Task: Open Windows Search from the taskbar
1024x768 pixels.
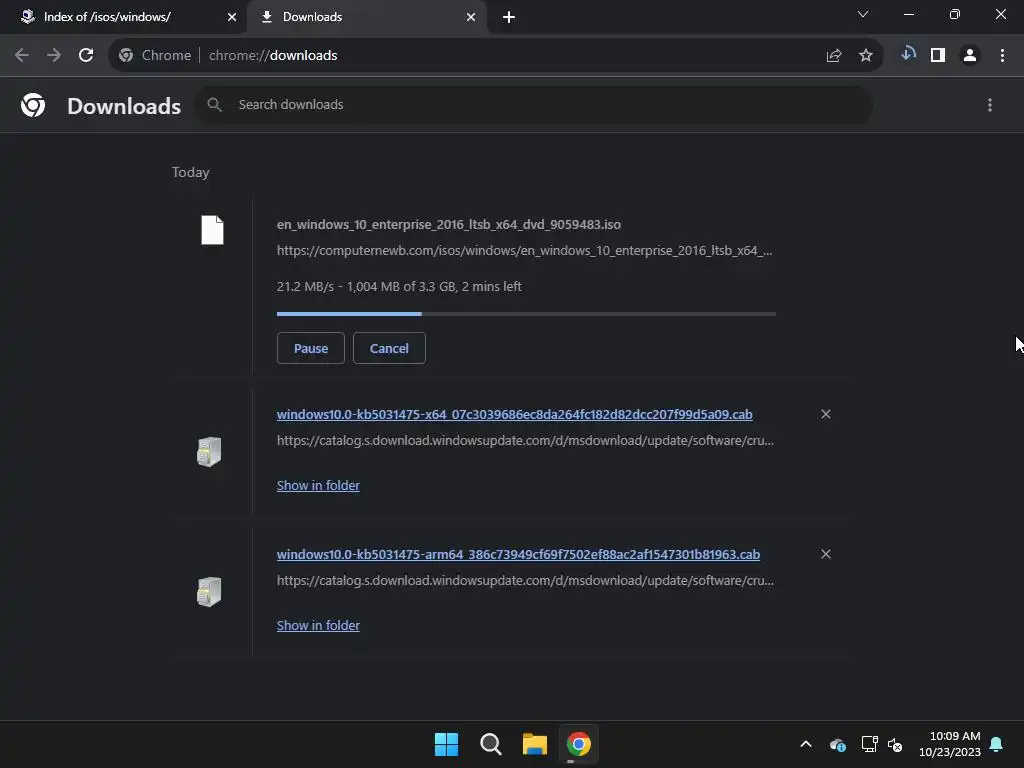Action: [490, 744]
